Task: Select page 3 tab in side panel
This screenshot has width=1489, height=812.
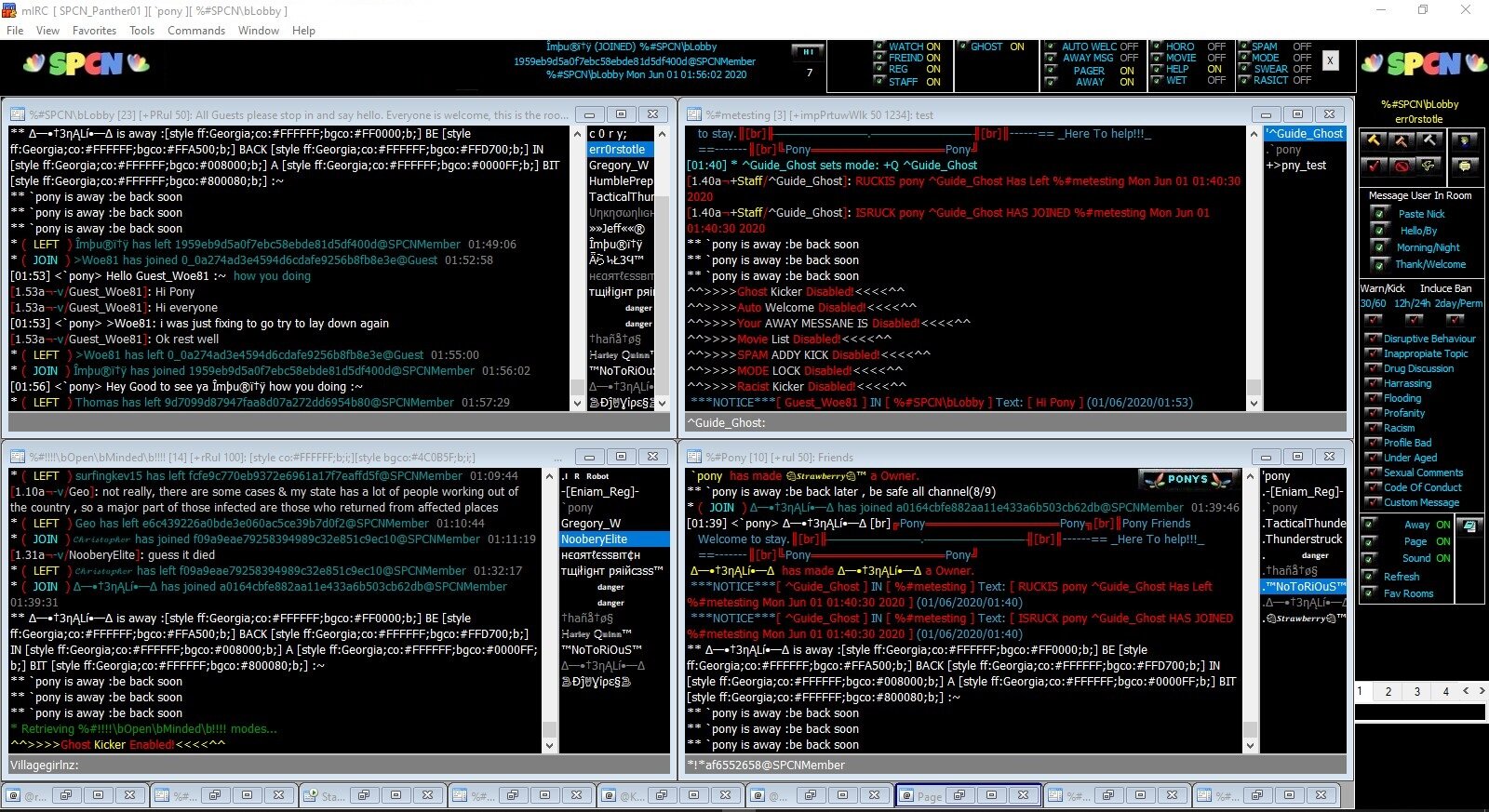Action: [1416, 691]
